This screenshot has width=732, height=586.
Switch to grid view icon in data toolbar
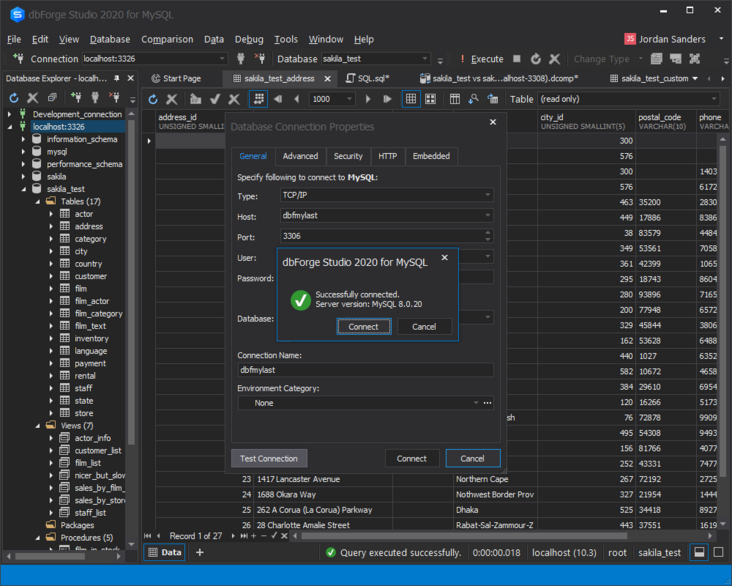(411, 99)
